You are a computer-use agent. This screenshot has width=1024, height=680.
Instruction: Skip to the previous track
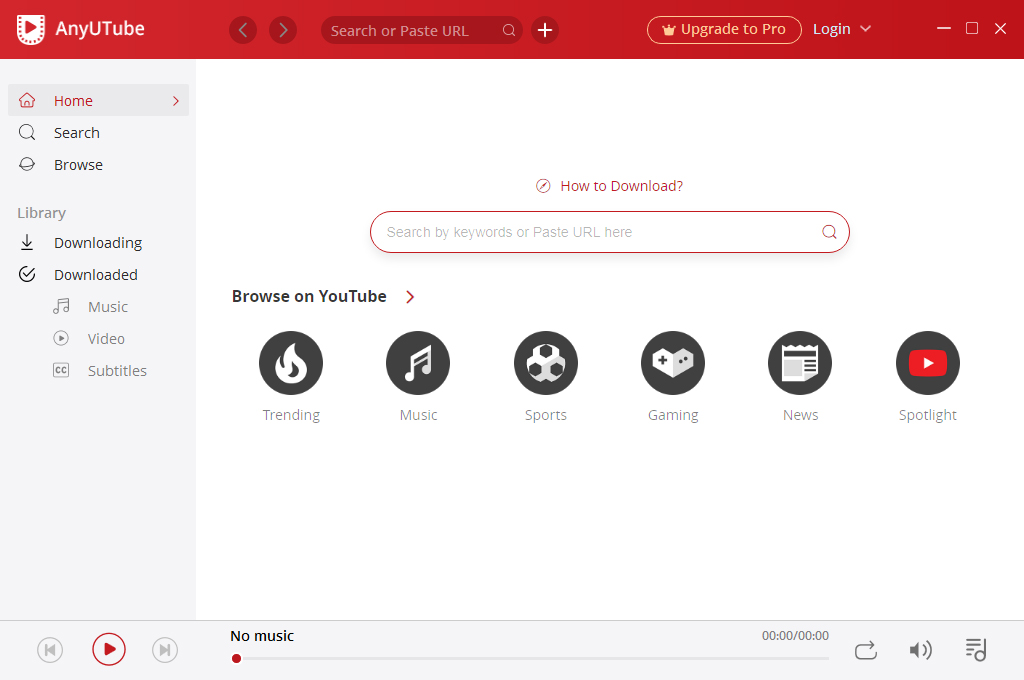coord(50,650)
